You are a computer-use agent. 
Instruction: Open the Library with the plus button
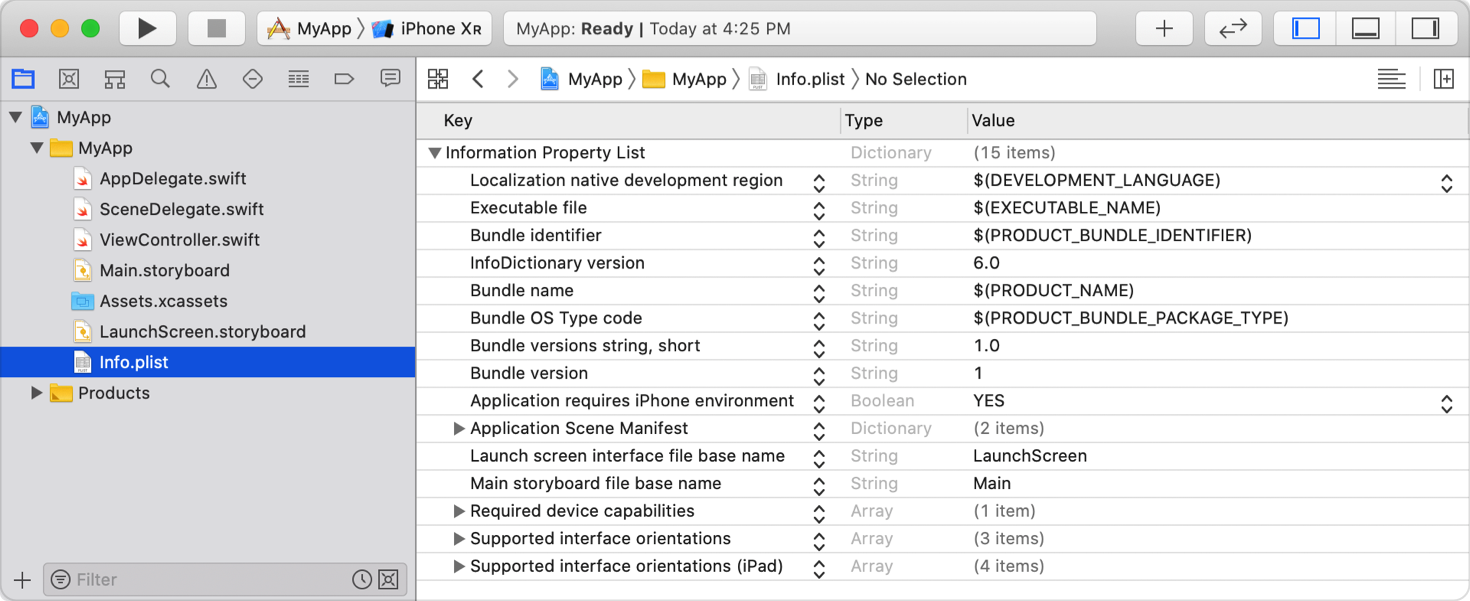(1163, 28)
